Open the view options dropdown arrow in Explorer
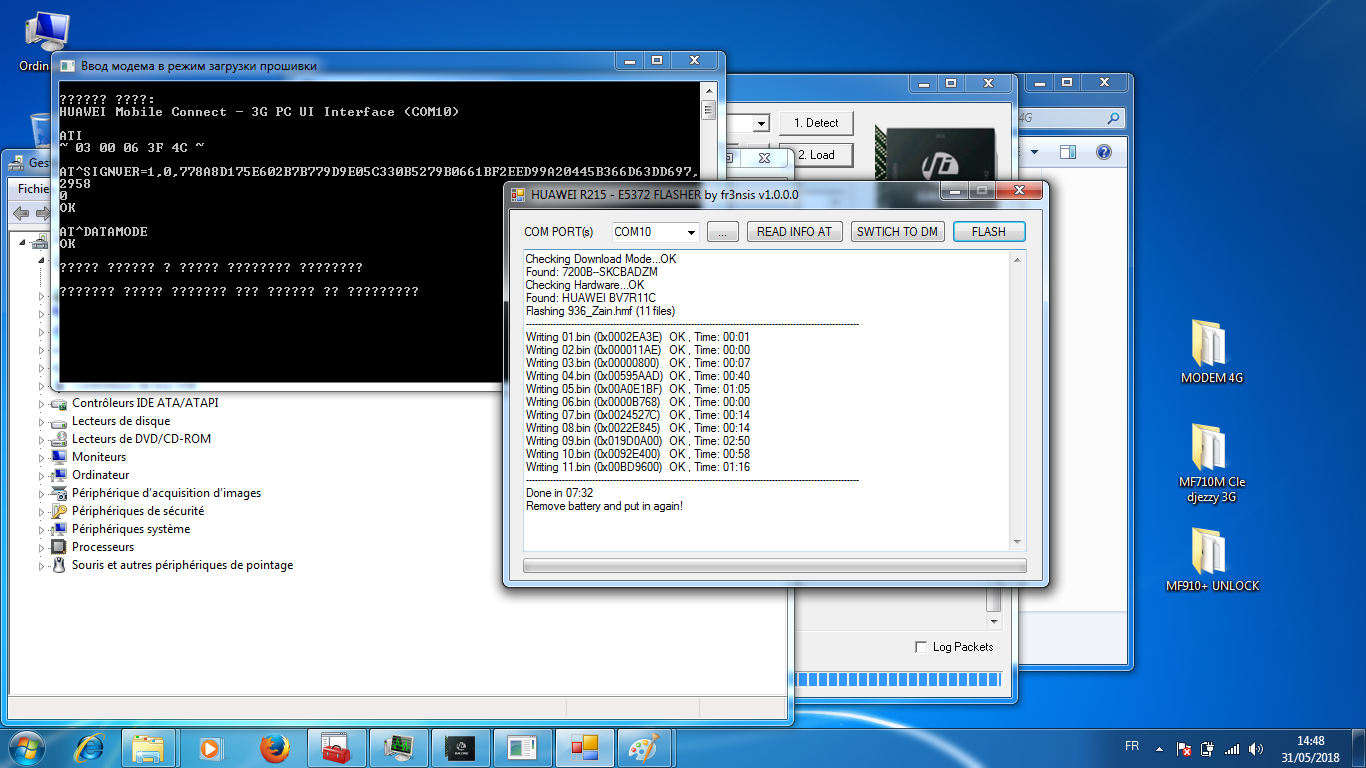 tap(1035, 152)
